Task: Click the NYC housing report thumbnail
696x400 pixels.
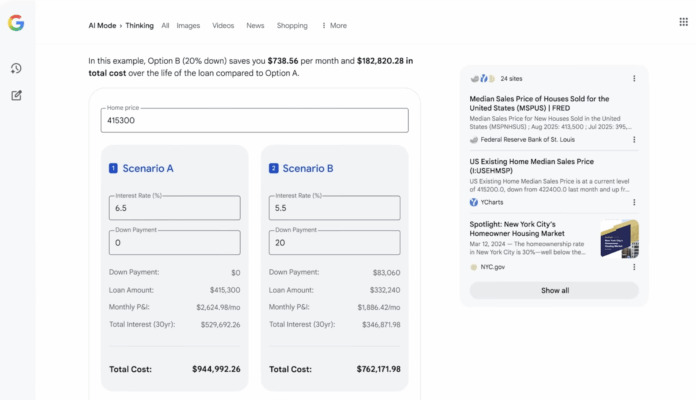Action: click(618, 240)
